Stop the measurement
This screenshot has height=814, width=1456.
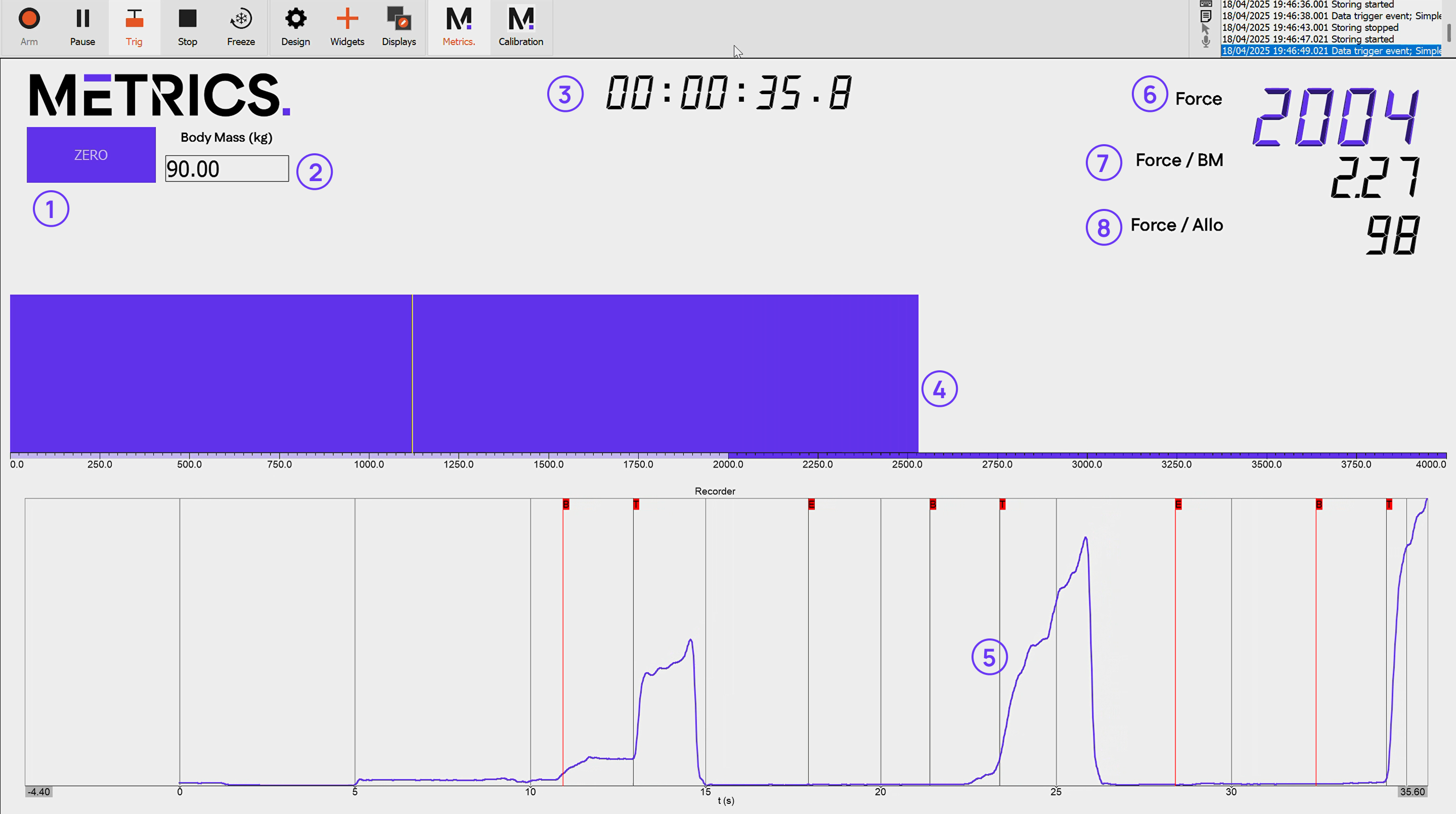[x=188, y=27]
